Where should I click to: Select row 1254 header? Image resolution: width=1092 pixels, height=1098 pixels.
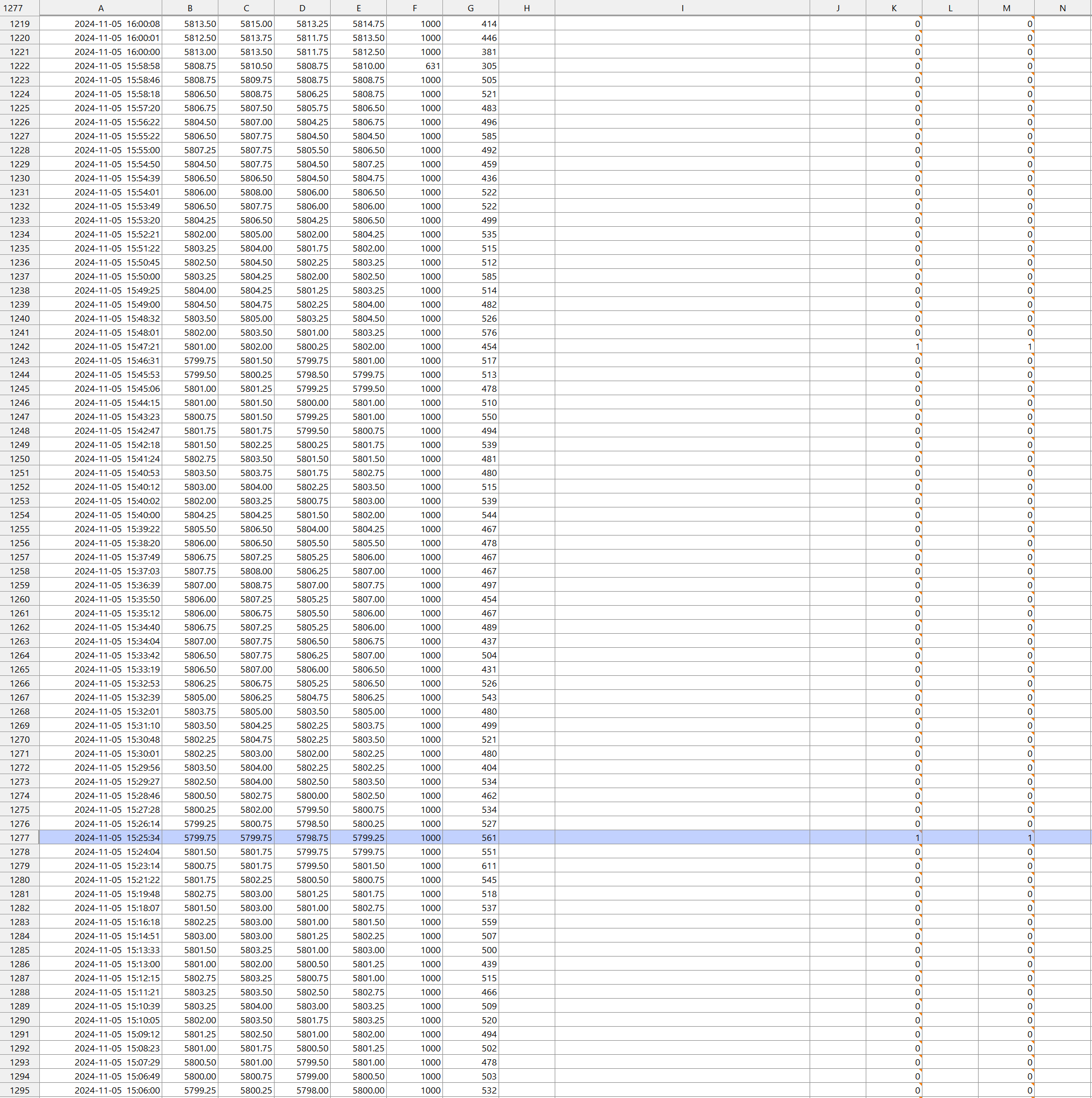tap(19, 515)
